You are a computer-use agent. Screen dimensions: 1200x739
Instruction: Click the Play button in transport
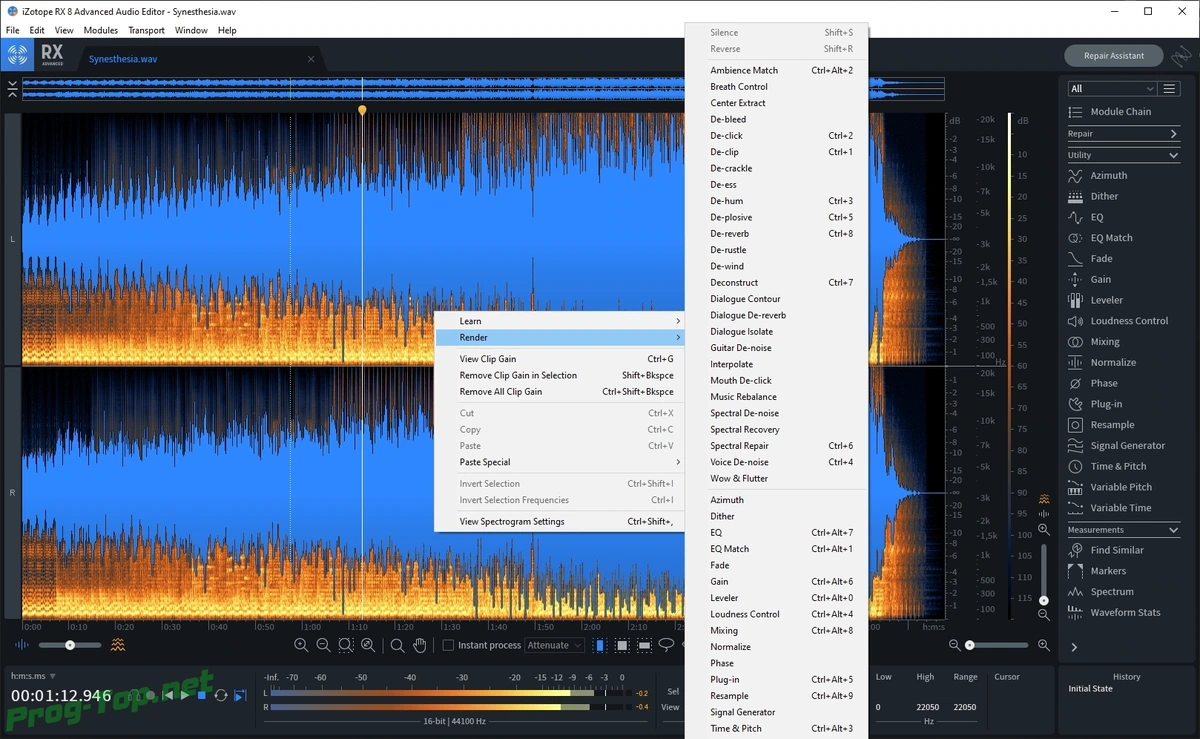184,694
